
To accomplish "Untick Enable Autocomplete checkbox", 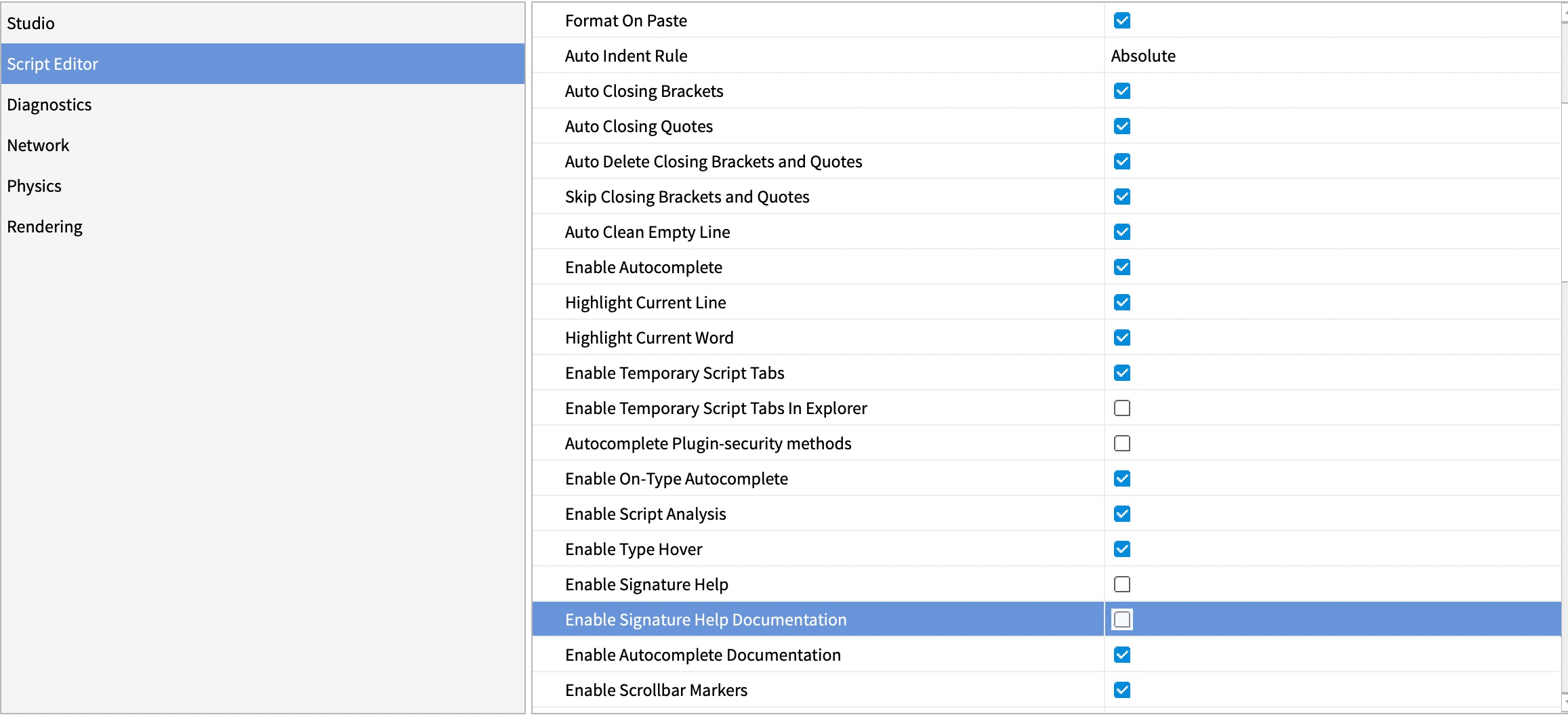I will [1122, 267].
